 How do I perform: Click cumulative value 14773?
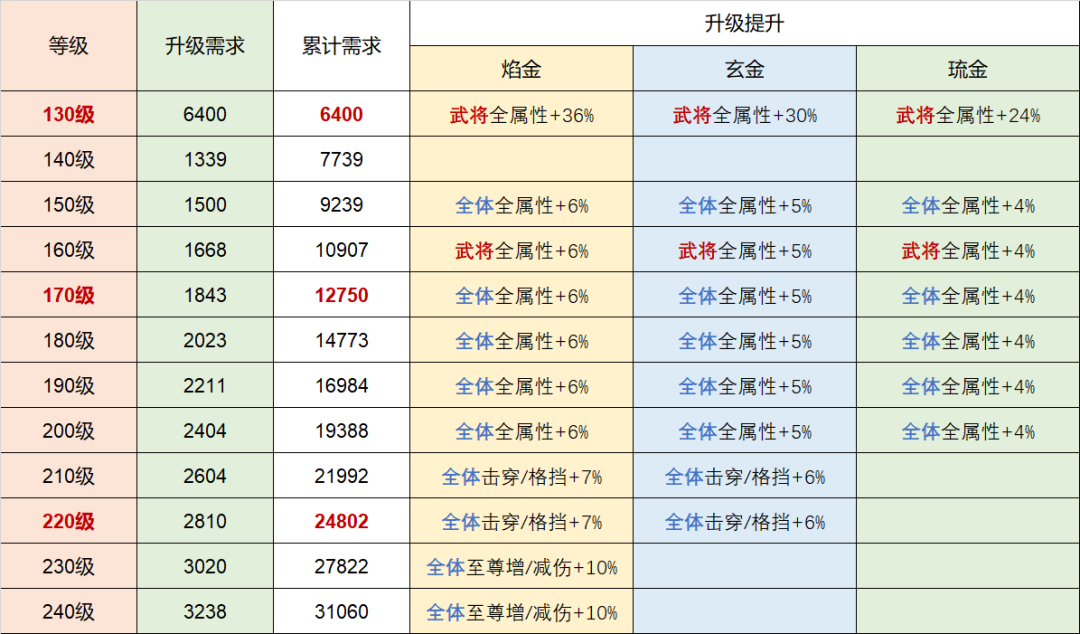coord(342,340)
